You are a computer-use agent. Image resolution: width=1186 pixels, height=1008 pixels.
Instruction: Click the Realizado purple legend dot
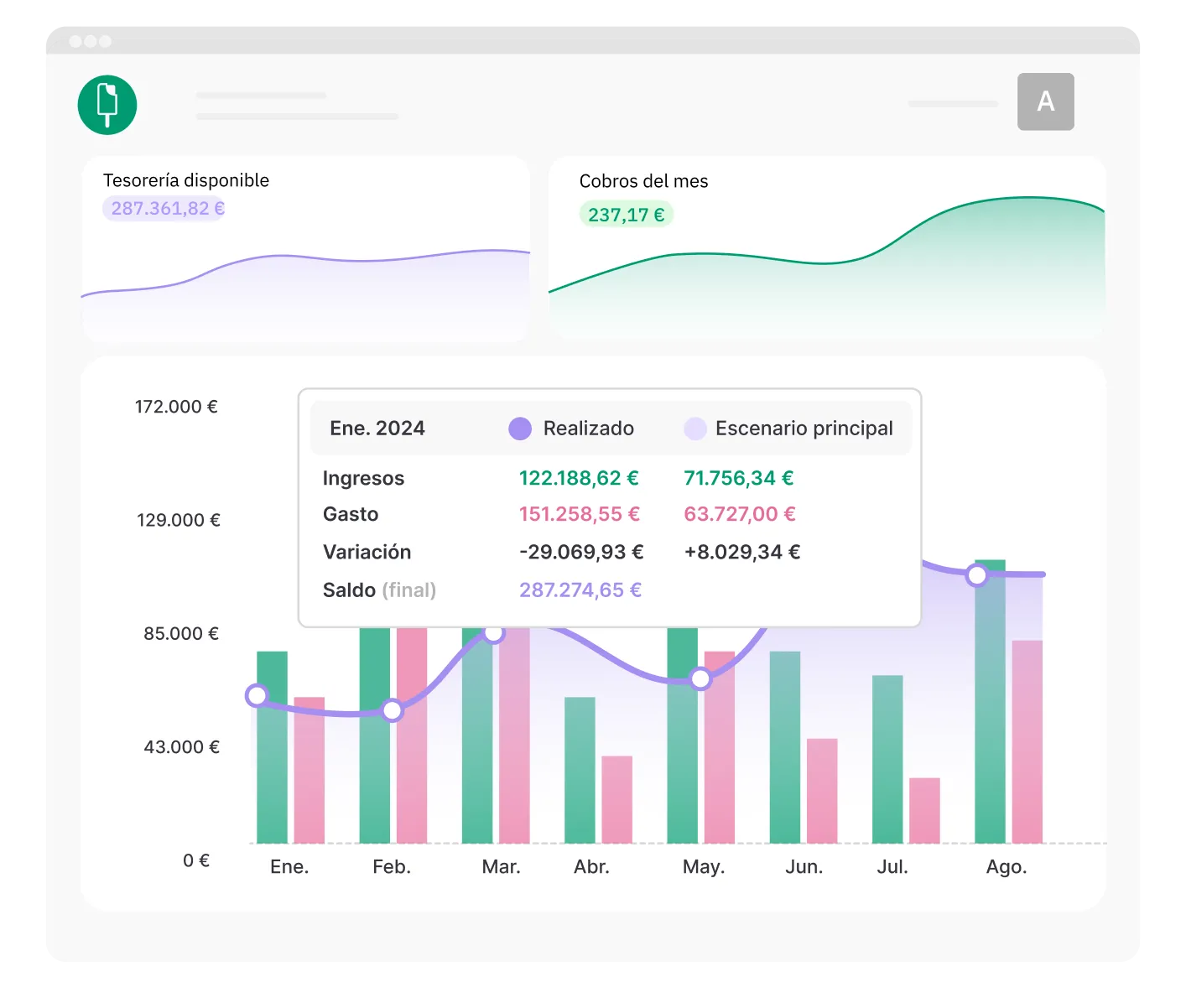click(x=520, y=429)
